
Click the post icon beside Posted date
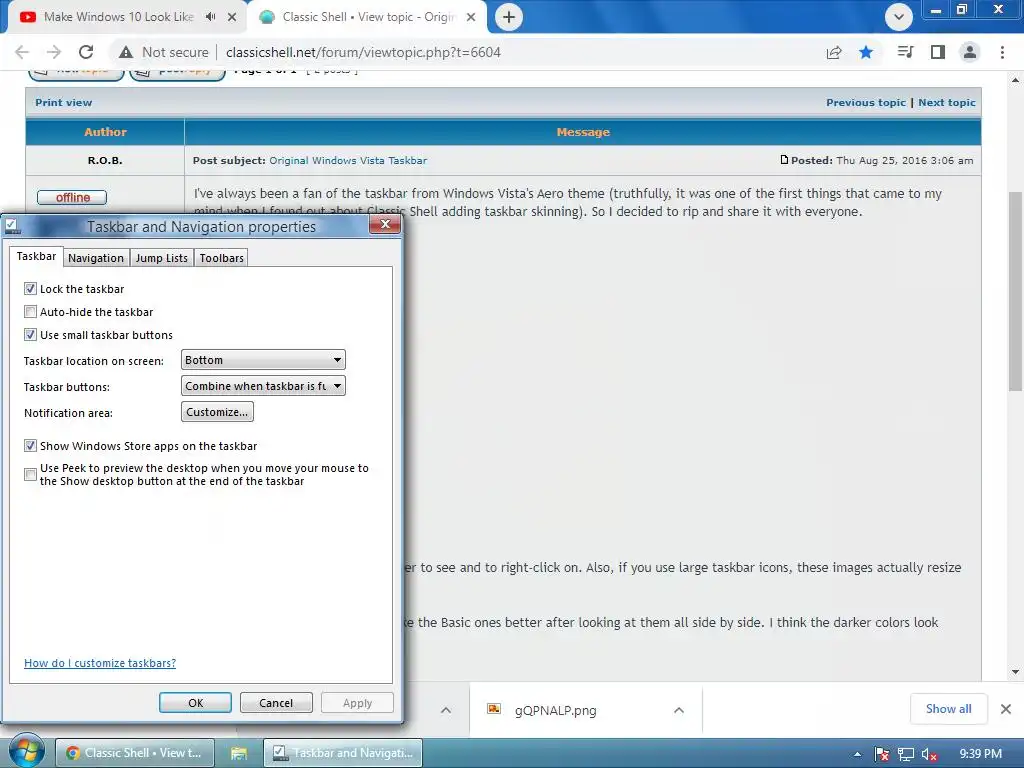784,160
